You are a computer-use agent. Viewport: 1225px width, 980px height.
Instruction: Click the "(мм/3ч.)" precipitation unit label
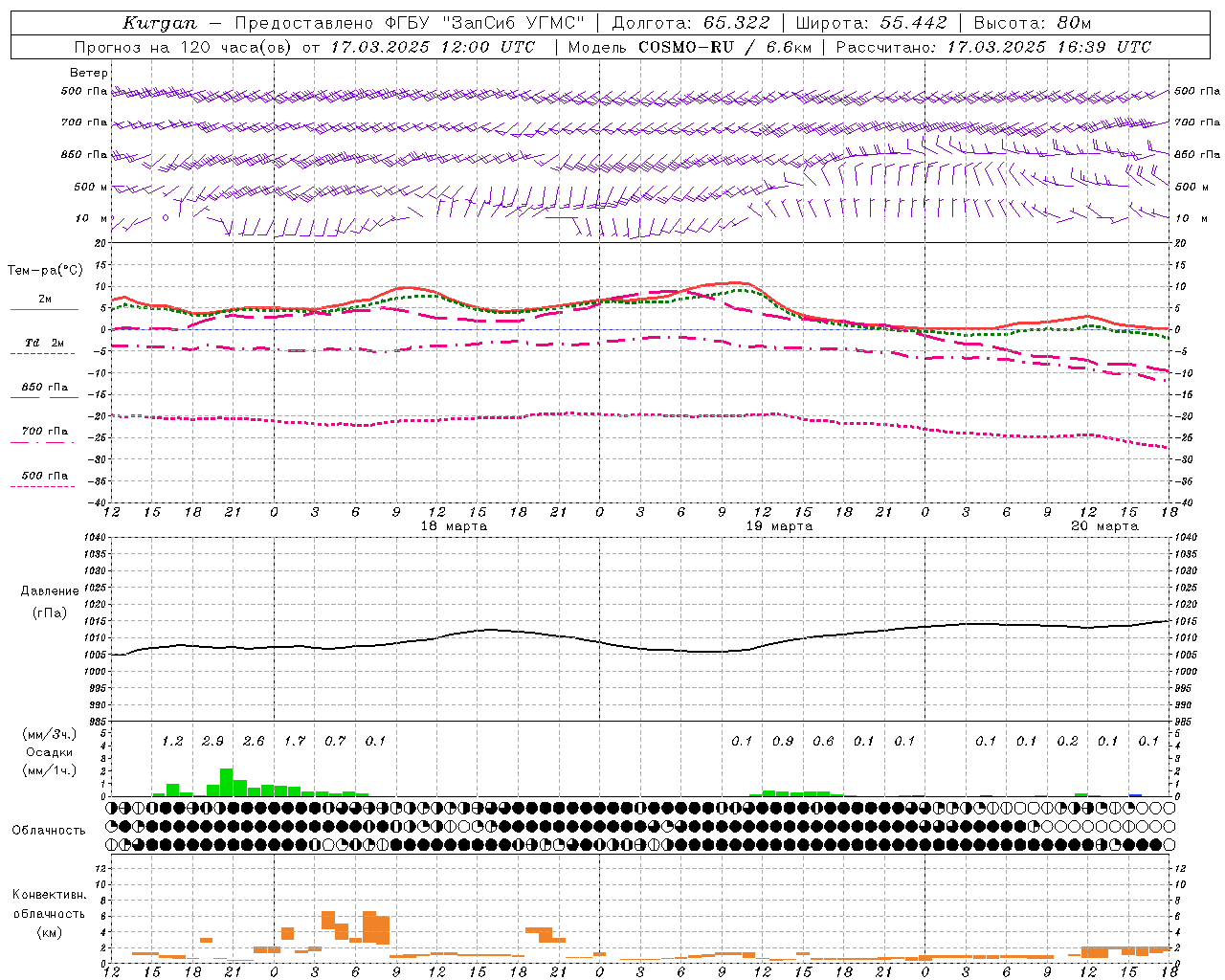49,734
